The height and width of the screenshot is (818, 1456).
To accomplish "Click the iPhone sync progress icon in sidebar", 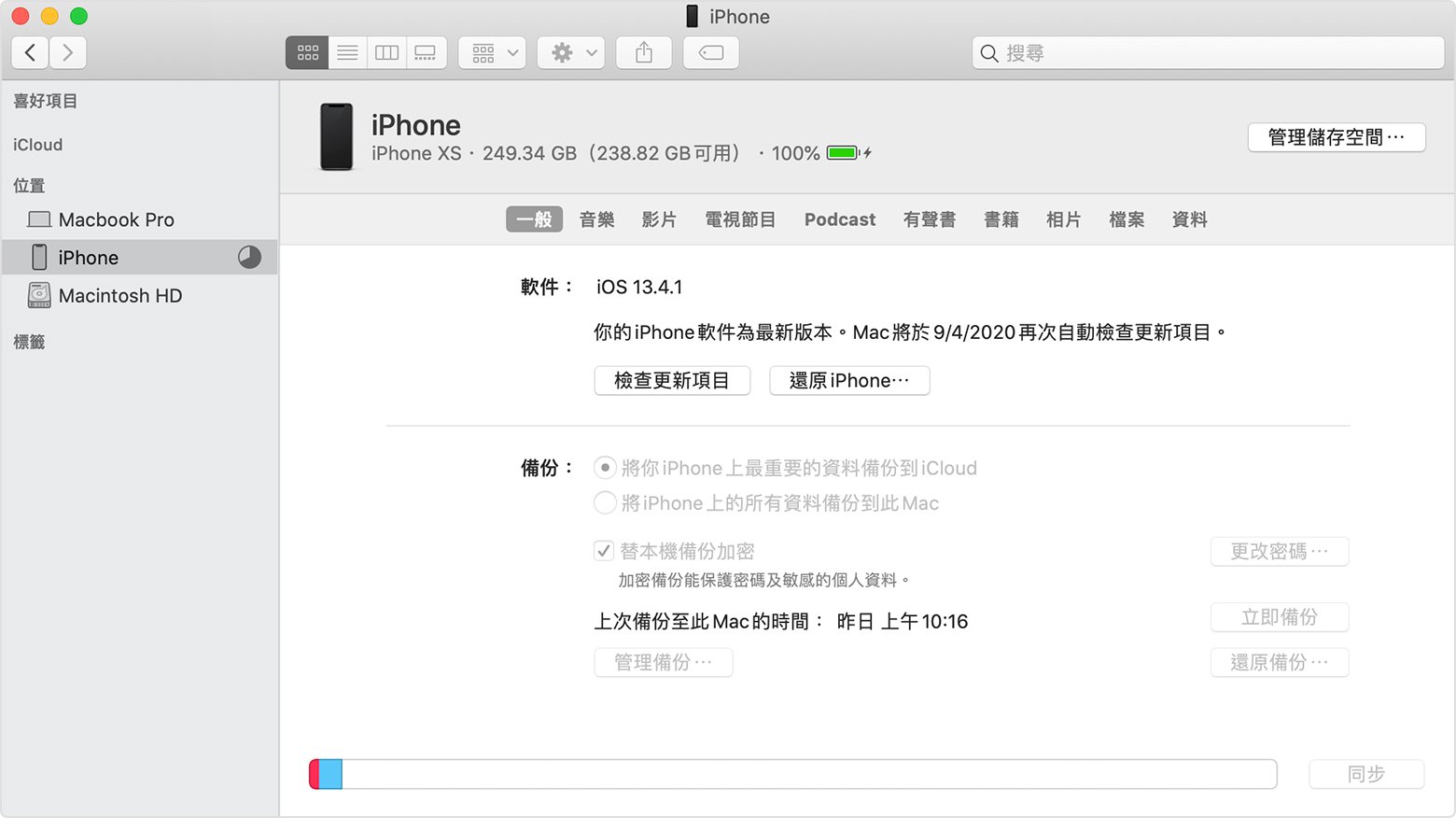I will click(x=249, y=257).
